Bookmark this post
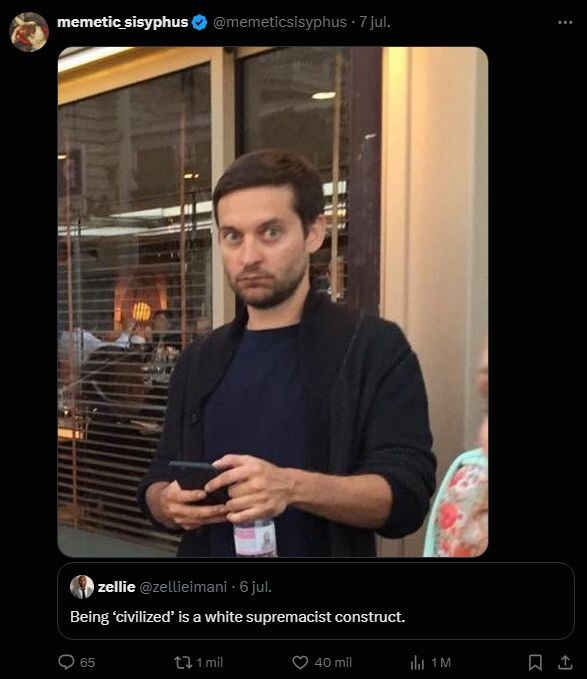This screenshot has width=587, height=679. point(535,662)
